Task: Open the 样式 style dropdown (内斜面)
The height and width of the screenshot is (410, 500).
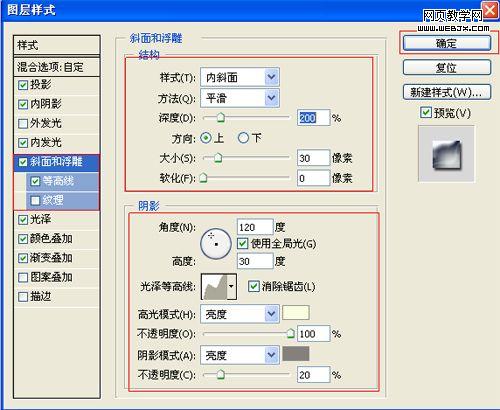Action: 240,78
